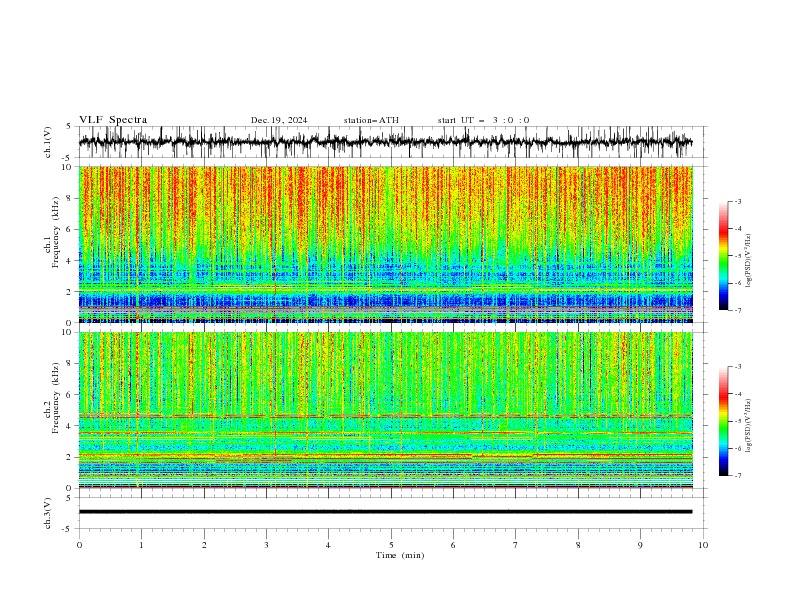Click time axis tick label "3"
792x612 pixels.
266,545
